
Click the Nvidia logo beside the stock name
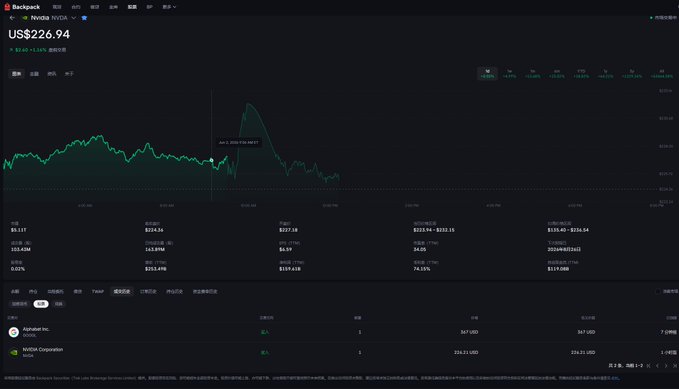click(x=25, y=18)
